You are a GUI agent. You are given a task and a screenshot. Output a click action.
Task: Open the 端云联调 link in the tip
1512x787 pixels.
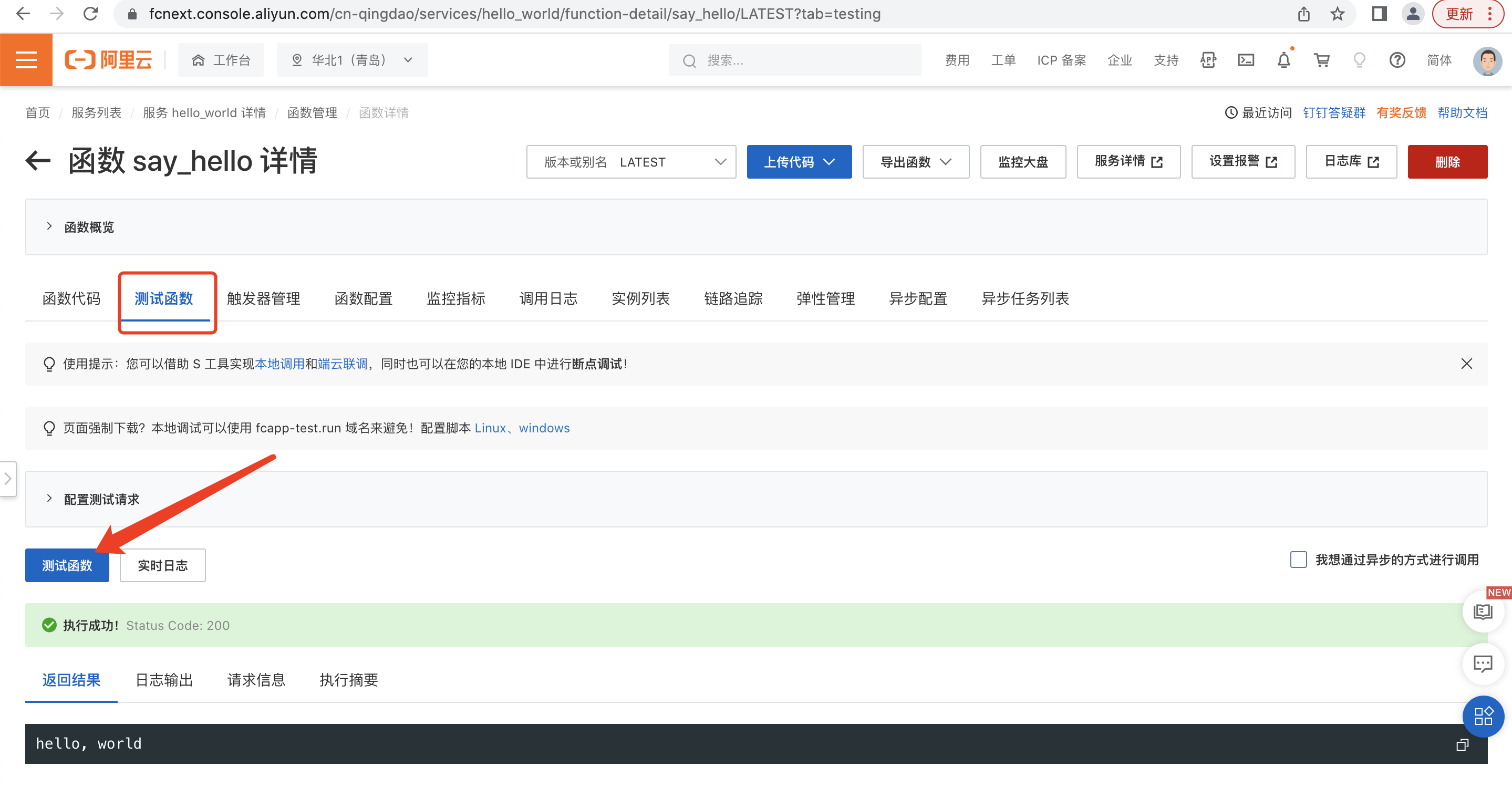coord(342,364)
